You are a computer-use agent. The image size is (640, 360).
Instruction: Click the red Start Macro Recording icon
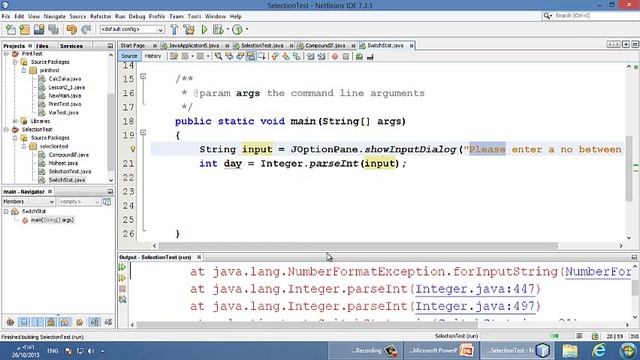click(335, 56)
